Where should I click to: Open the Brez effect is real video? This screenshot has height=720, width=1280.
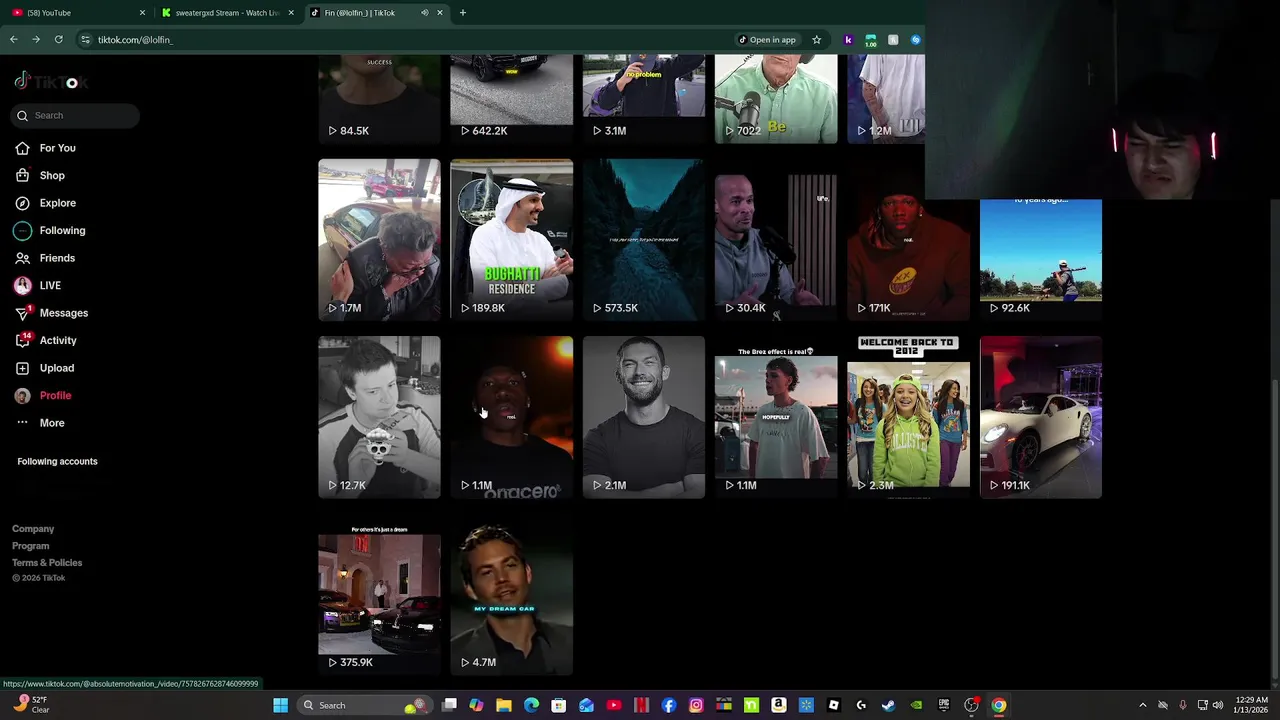coord(776,417)
